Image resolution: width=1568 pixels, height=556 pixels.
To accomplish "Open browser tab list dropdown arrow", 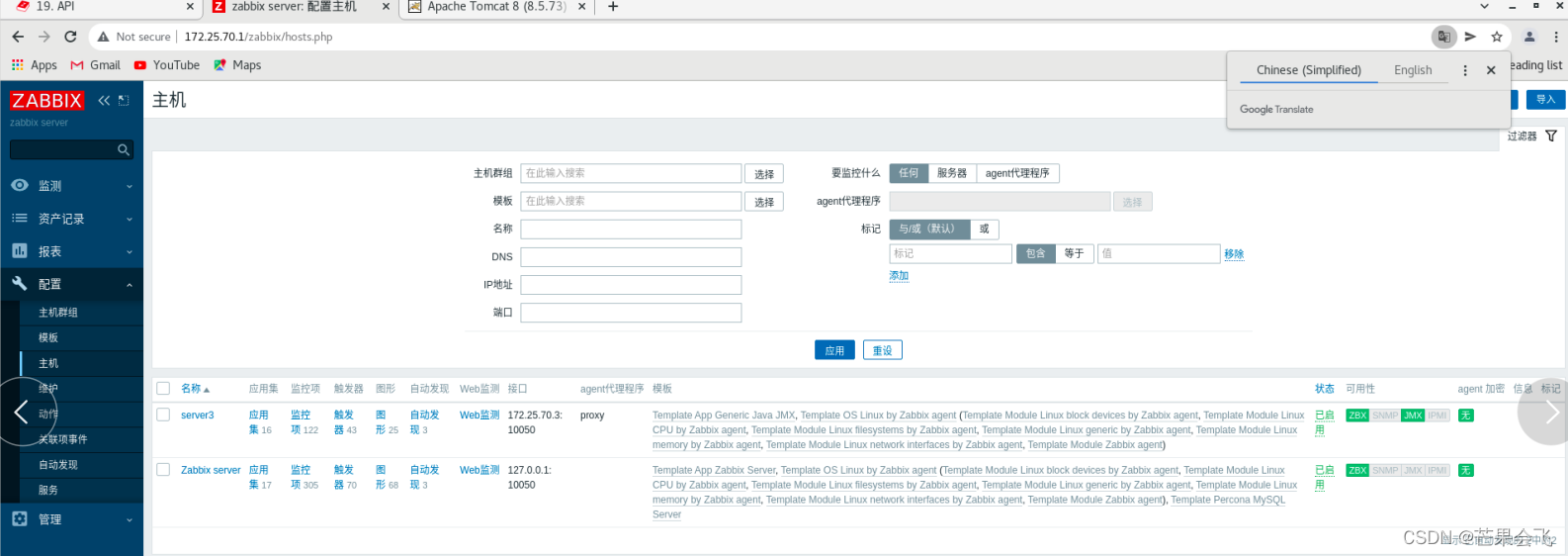I will click(x=1484, y=7).
